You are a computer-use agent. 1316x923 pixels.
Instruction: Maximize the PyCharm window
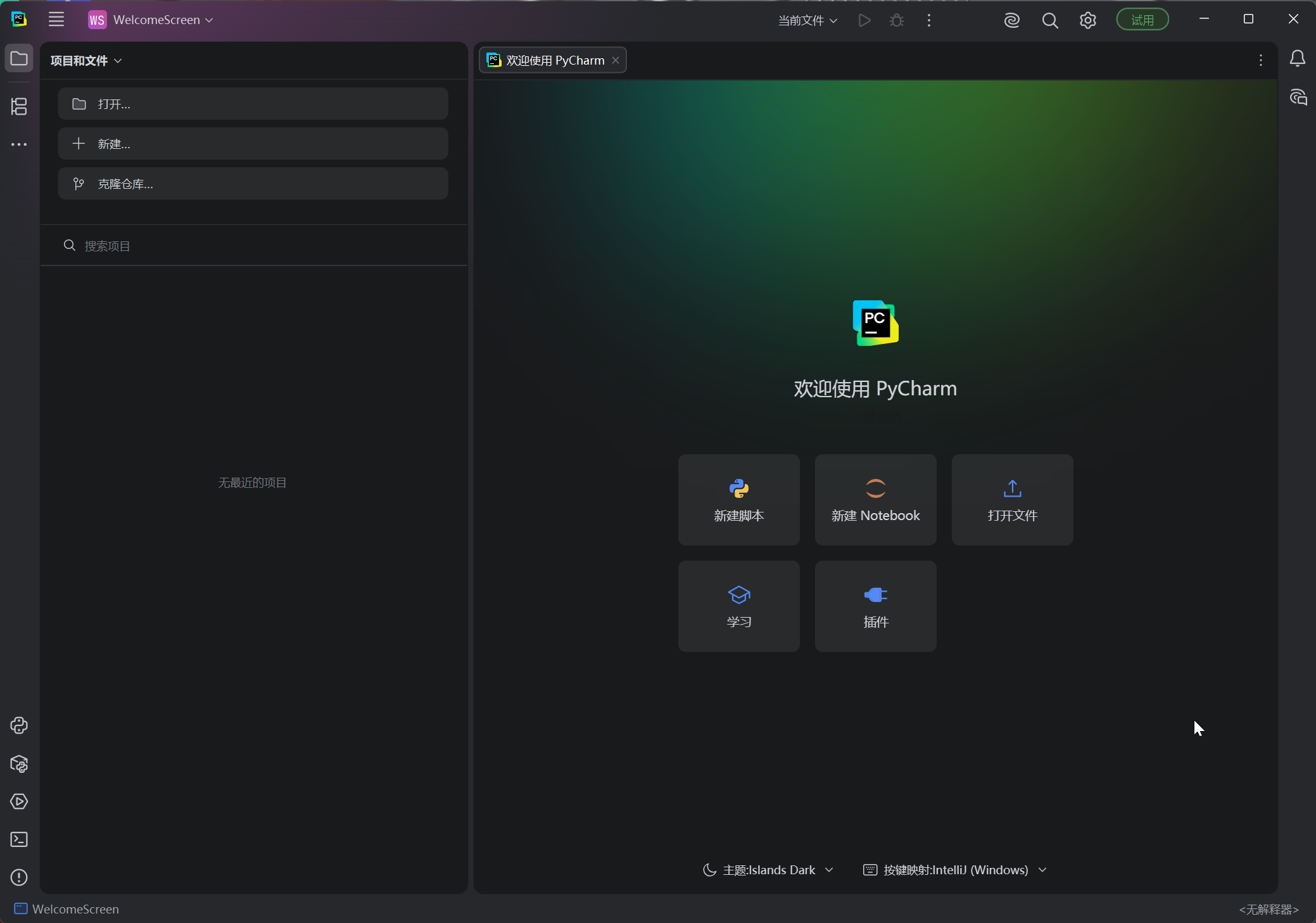(x=1248, y=19)
